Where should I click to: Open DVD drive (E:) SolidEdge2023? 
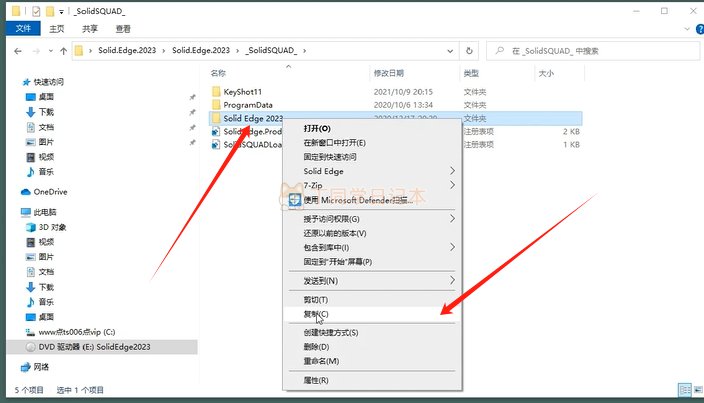click(x=94, y=347)
